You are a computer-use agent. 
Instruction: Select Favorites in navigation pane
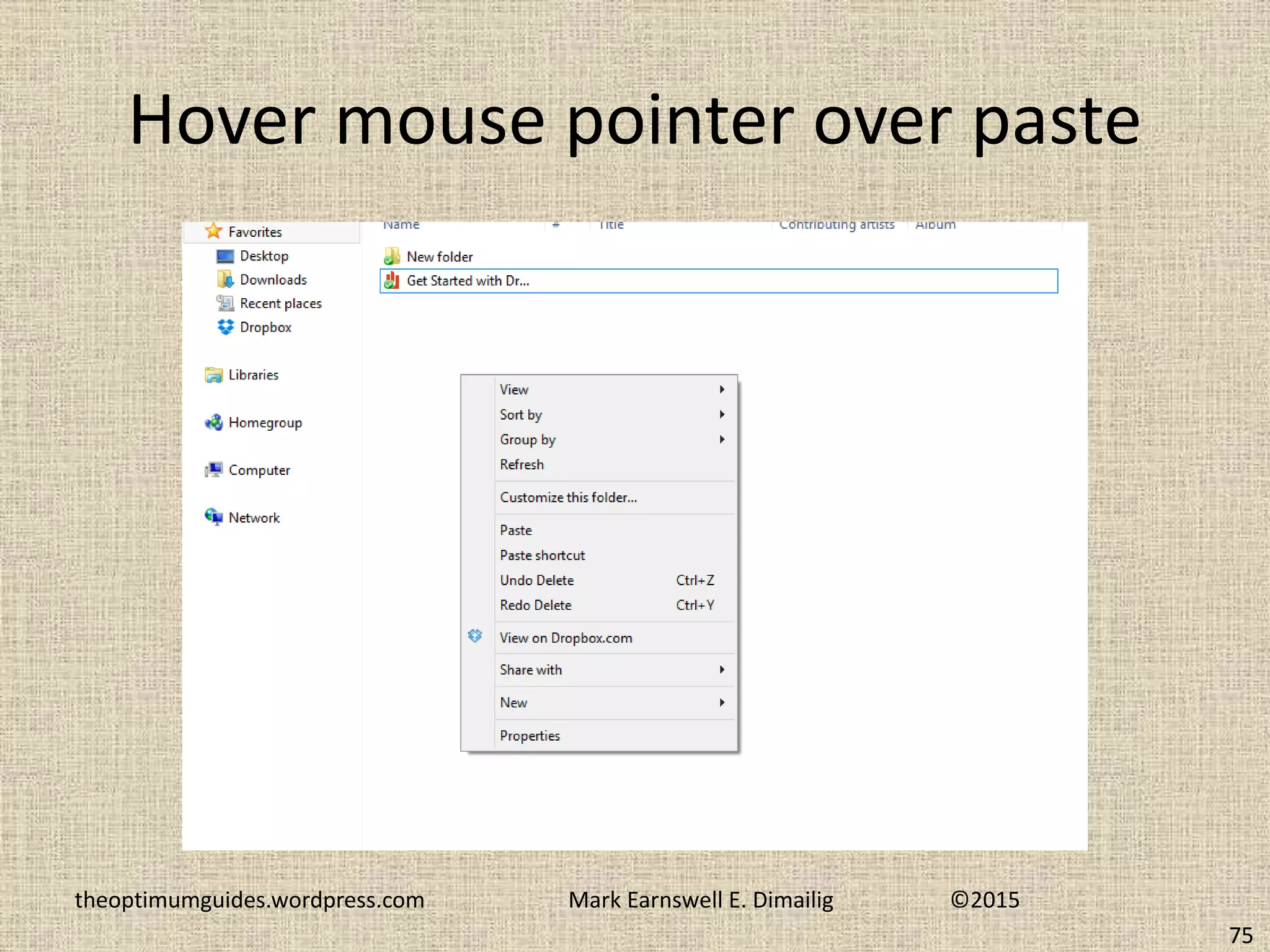(x=255, y=232)
